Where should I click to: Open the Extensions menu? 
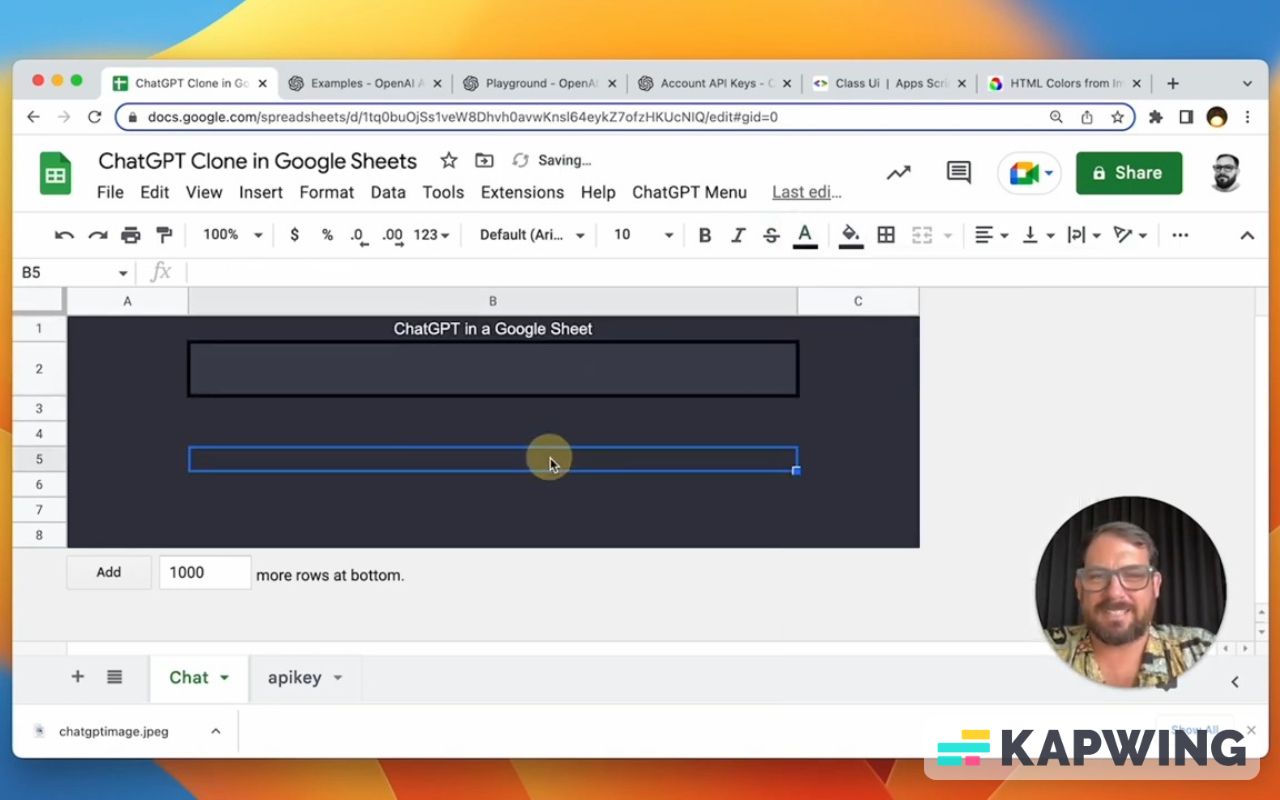tap(522, 192)
